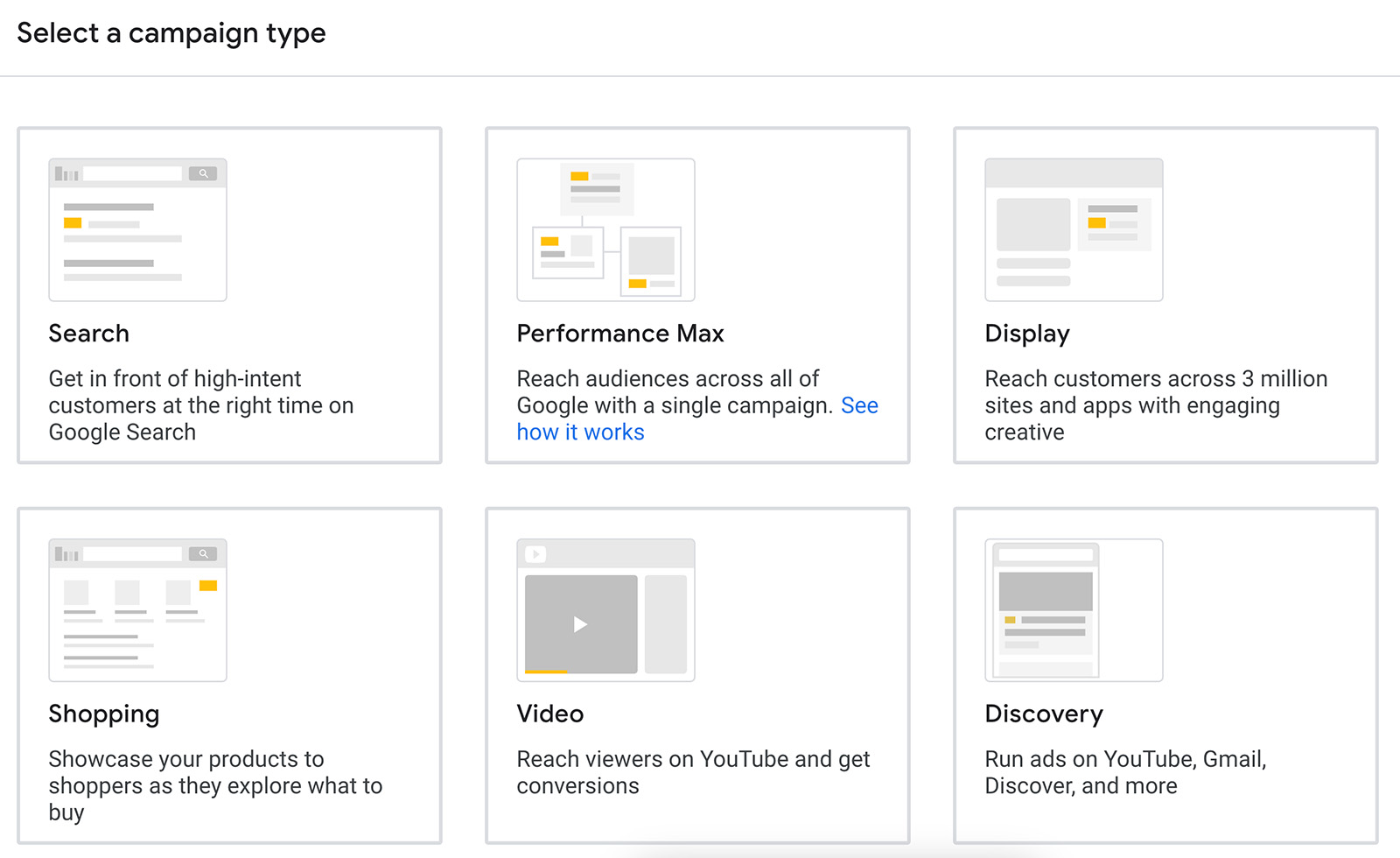This screenshot has width=1400, height=858.
Task: Select the Video campaign illustration icon
Action: tap(605, 610)
